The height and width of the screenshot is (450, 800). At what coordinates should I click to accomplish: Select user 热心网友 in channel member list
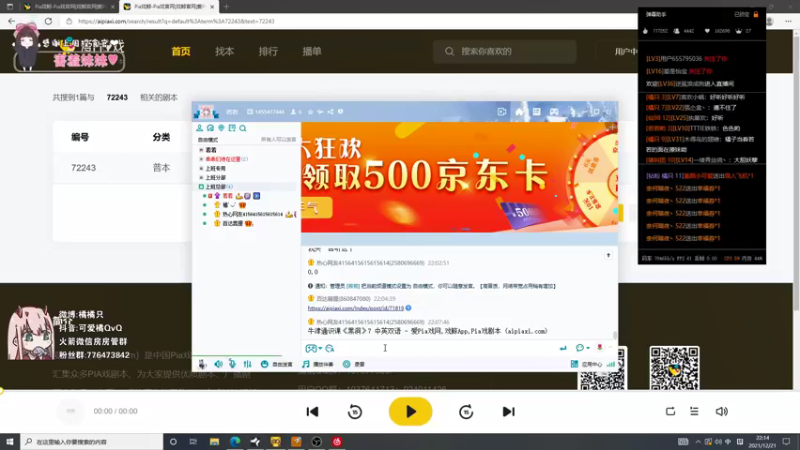click(x=253, y=214)
